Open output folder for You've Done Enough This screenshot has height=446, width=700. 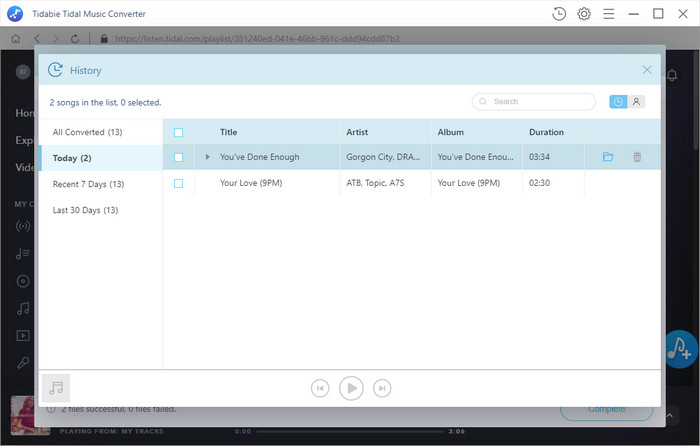point(608,157)
